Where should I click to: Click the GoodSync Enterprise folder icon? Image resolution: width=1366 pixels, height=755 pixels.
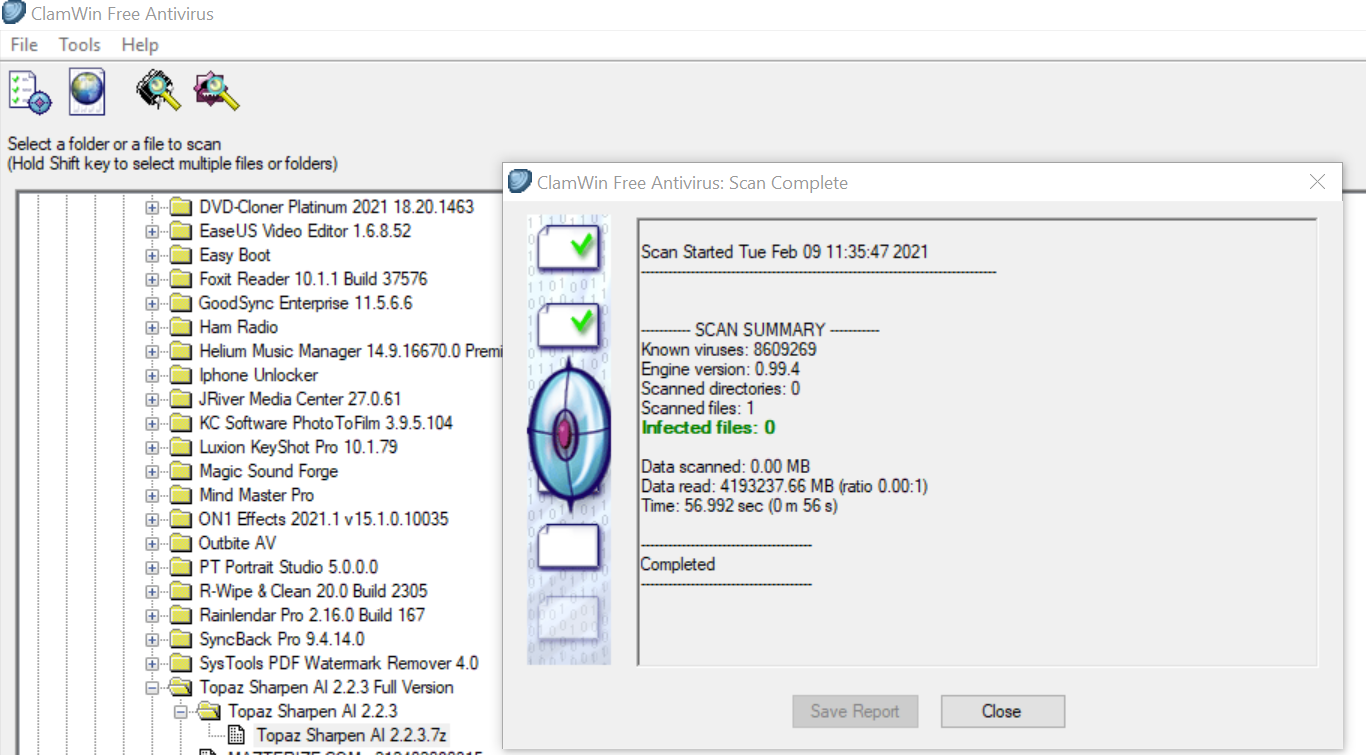tap(180, 303)
